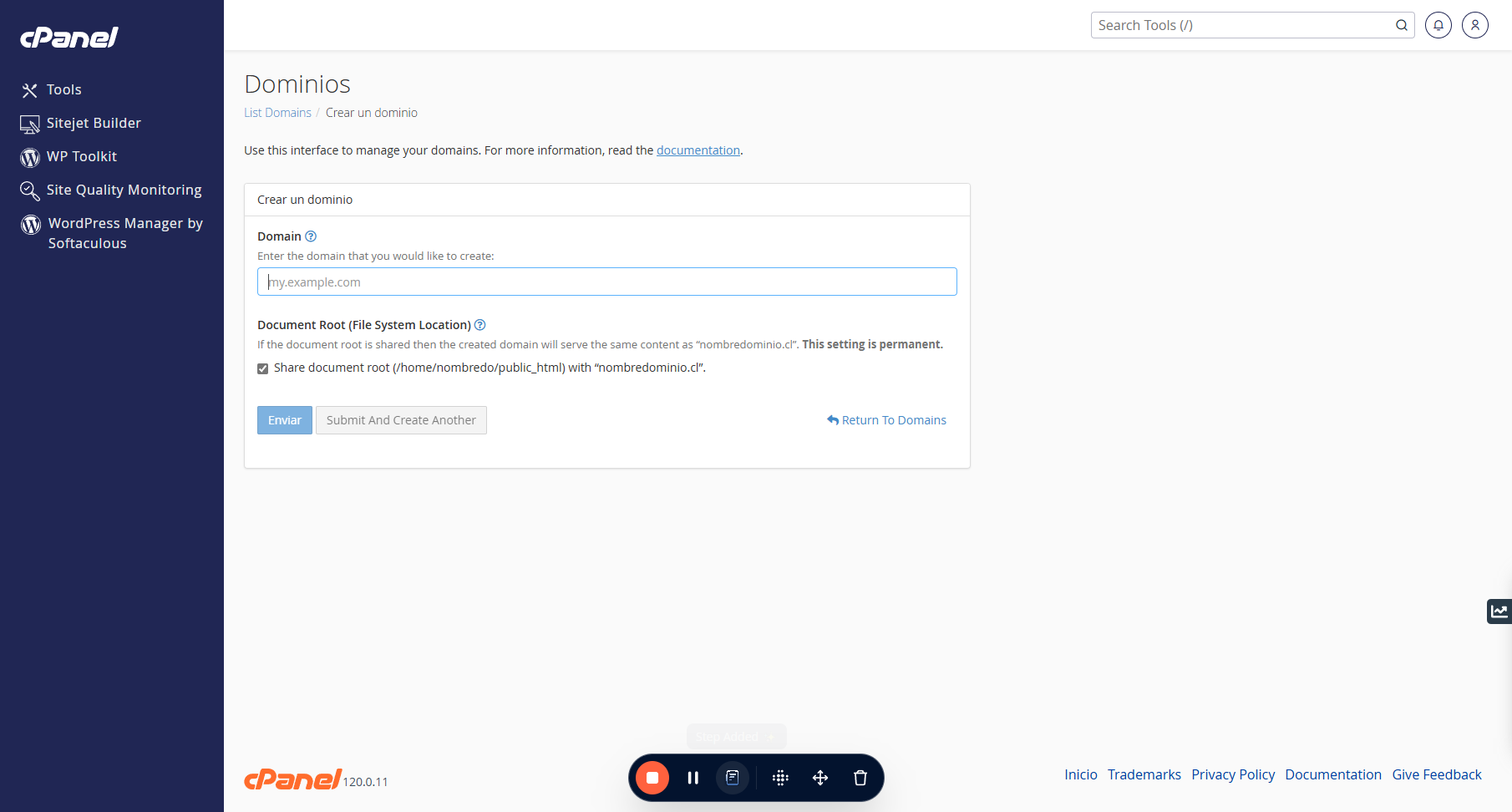Click the dotted grid icon in recorder

point(780,778)
